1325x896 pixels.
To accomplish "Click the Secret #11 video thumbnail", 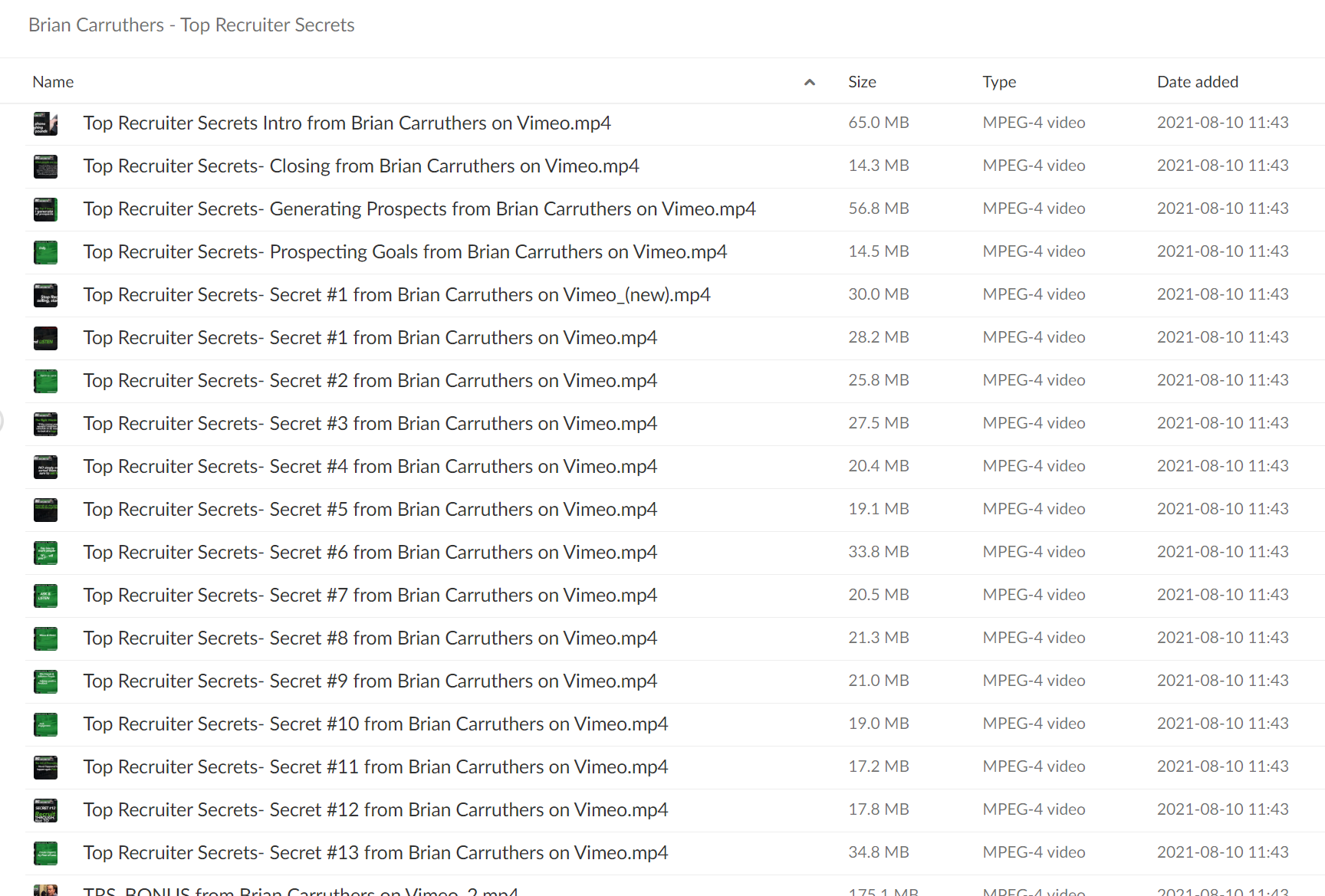I will coord(45,767).
